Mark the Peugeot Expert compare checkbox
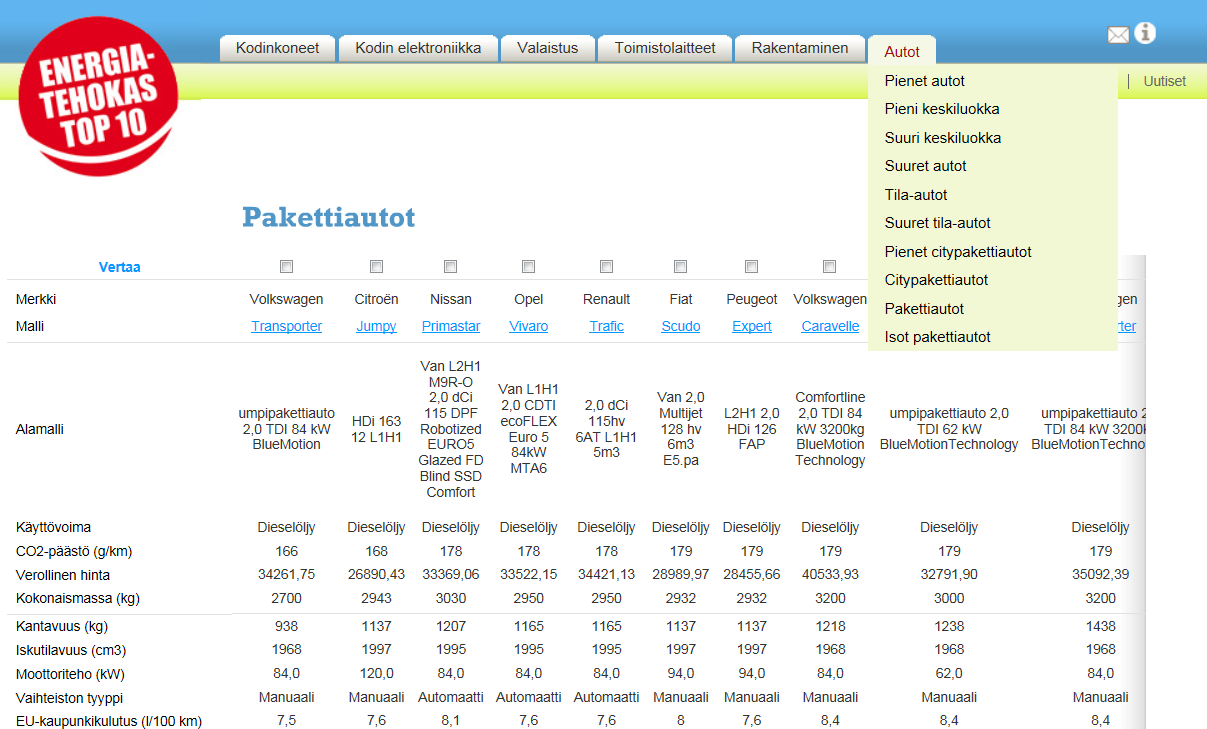The height and width of the screenshot is (729, 1207). click(752, 266)
